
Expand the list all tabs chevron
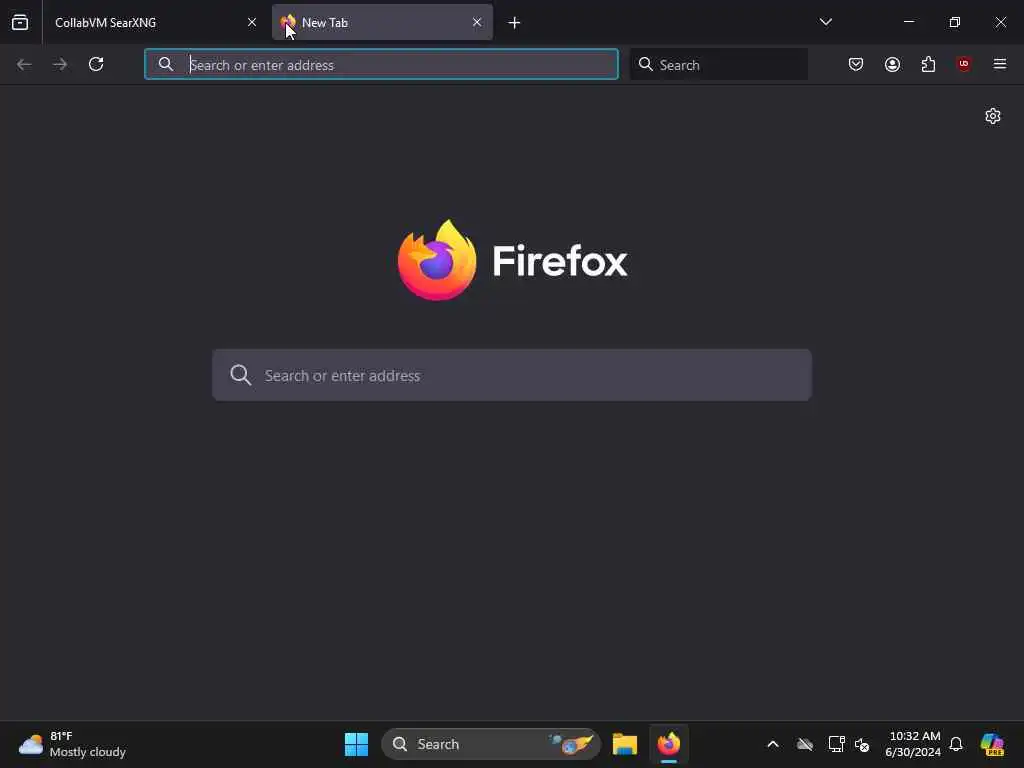pos(825,22)
